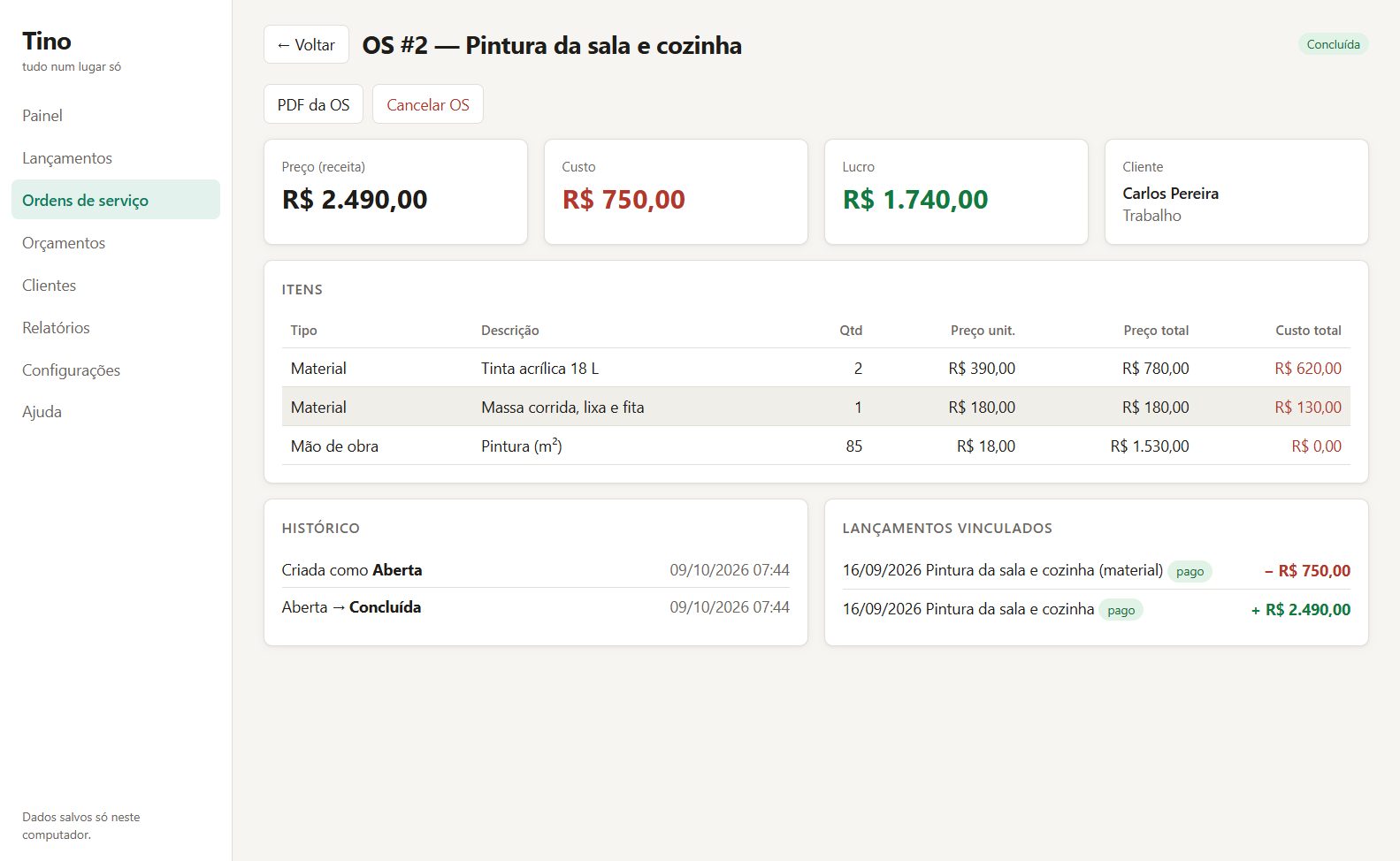Click the Aberta → Concluída history entry
The image size is (1400, 861).
coord(536,607)
